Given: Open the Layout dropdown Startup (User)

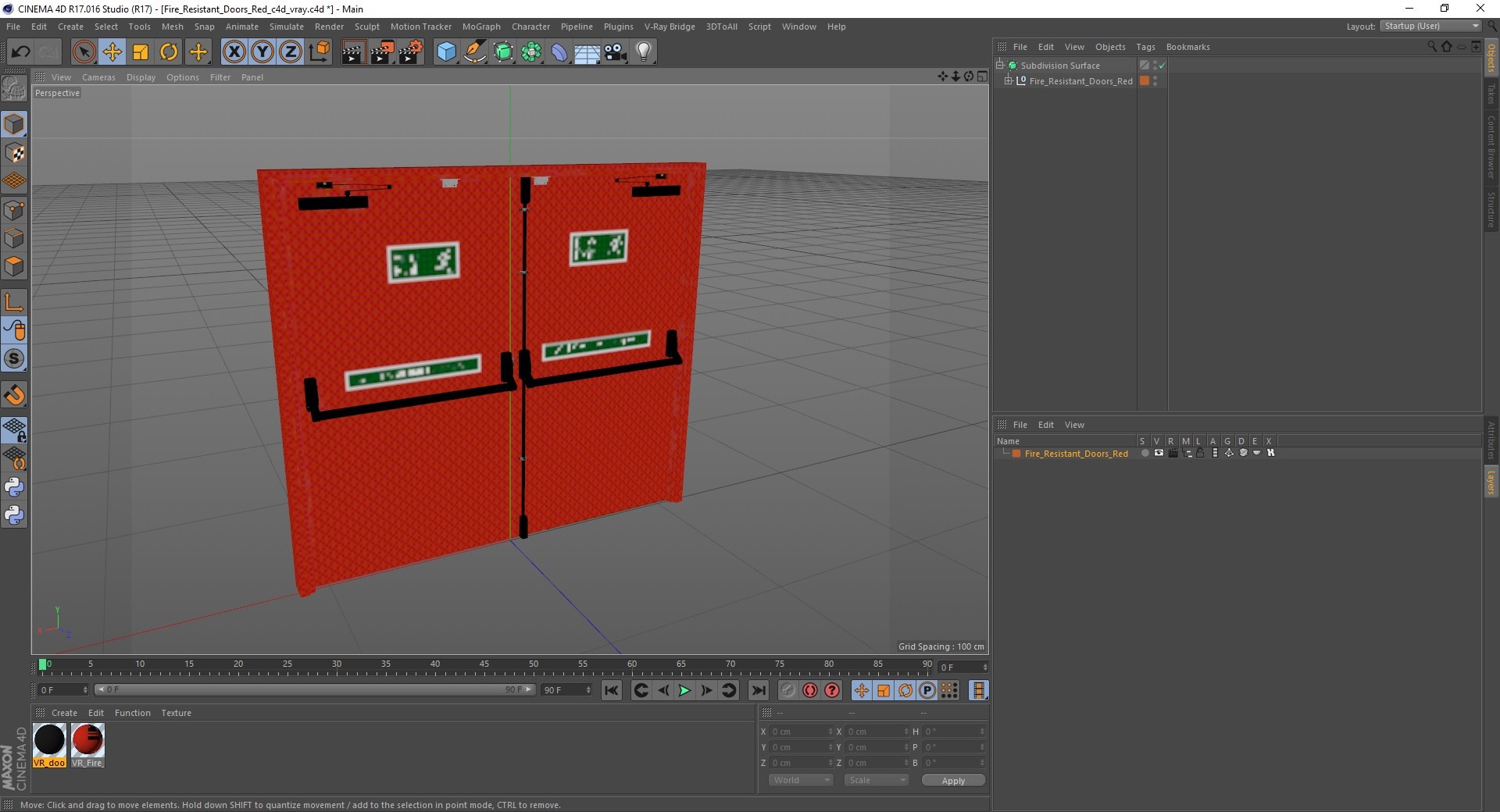Looking at the screenshot, I should [1431, 26].
